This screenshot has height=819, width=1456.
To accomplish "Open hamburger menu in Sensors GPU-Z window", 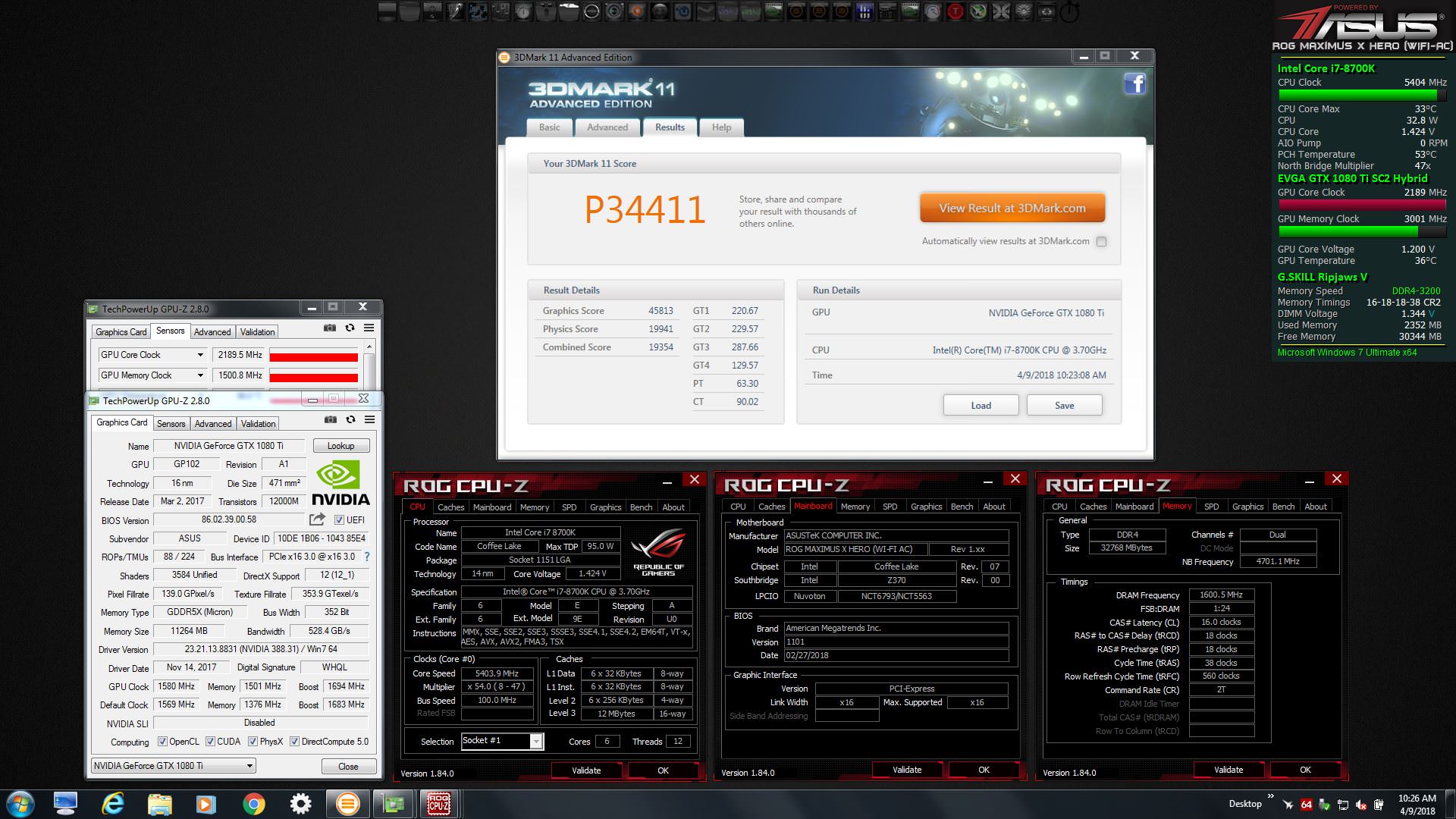I will tap(369, 328).
